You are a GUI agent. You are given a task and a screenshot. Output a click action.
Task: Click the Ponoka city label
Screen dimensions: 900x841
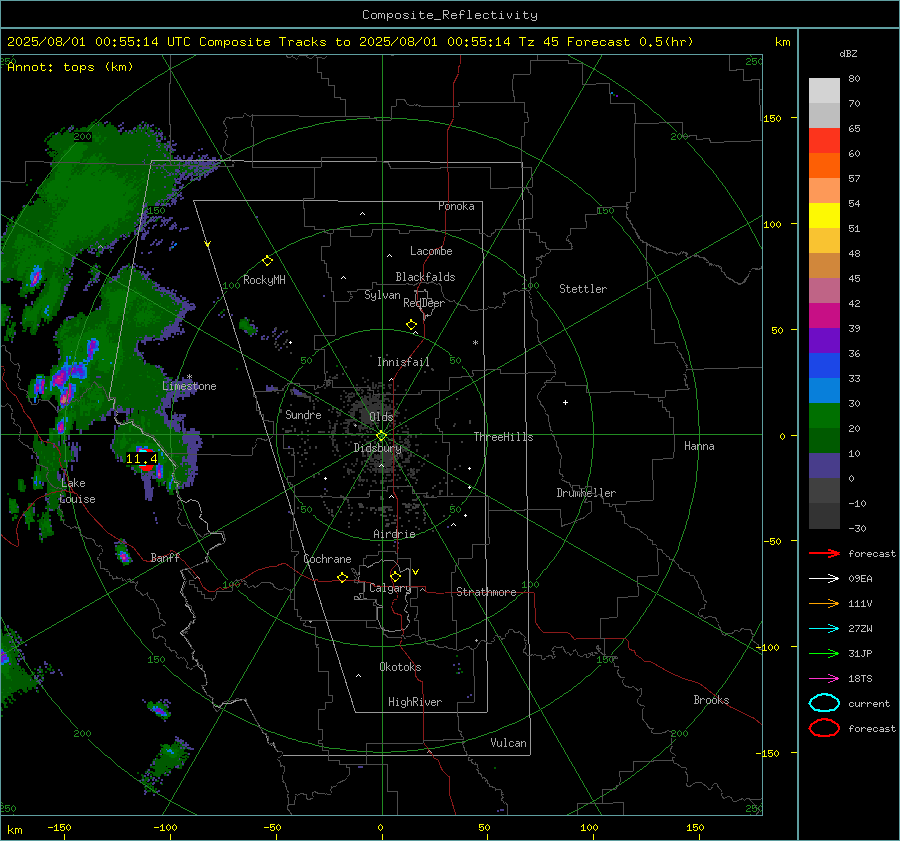(456, 206)
